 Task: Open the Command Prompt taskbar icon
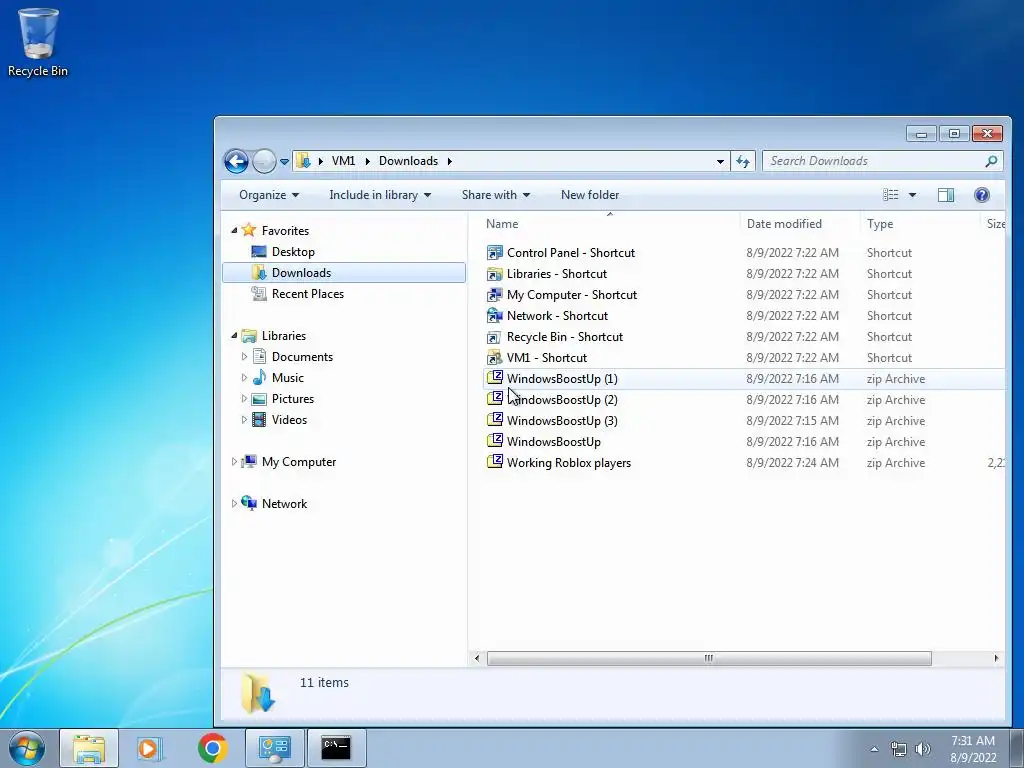coord(336,748)
